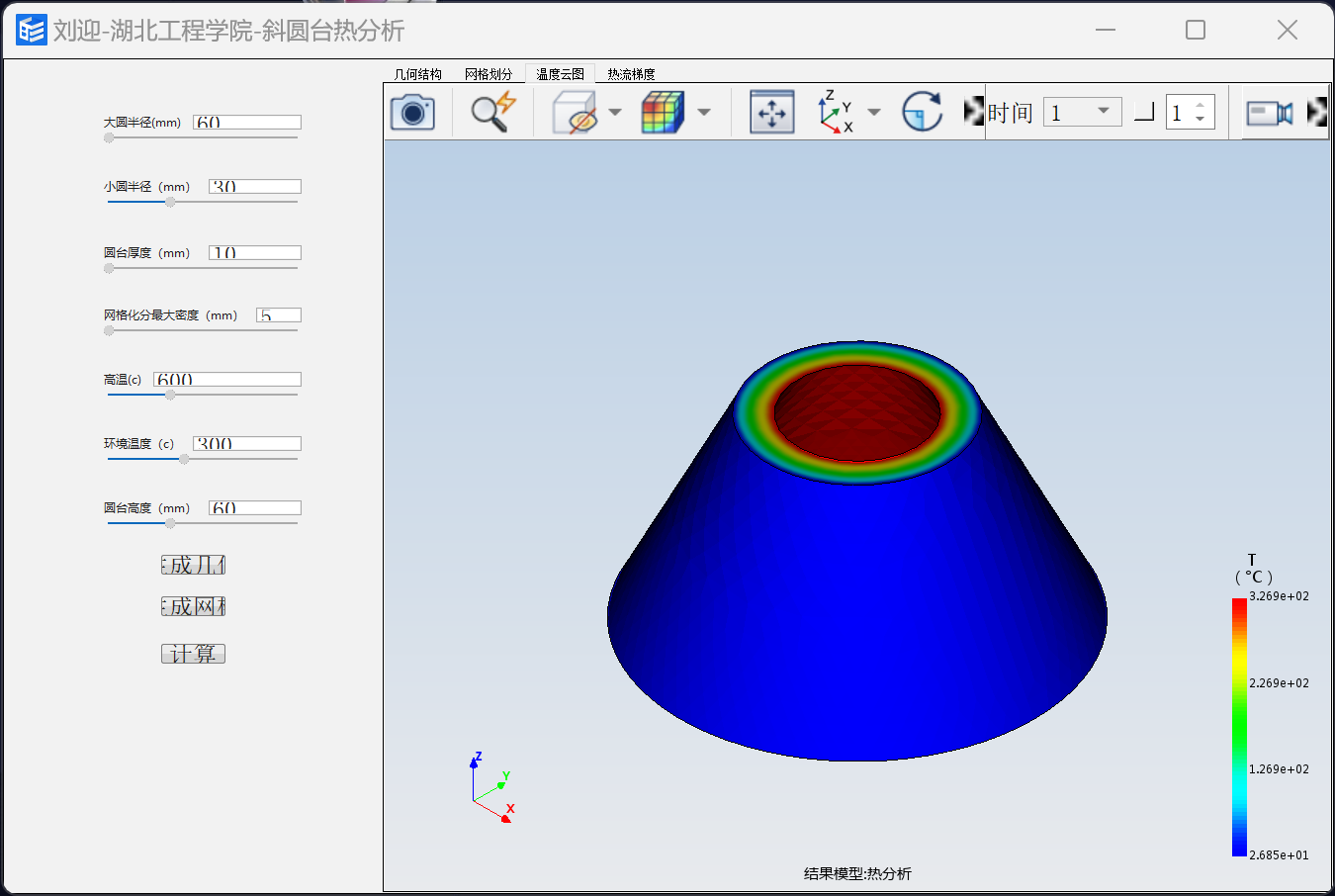Click the magnifier with lightning icon
Image resolution: width=1335 pixels, height=896 pixels.
(x=492, y=112)
